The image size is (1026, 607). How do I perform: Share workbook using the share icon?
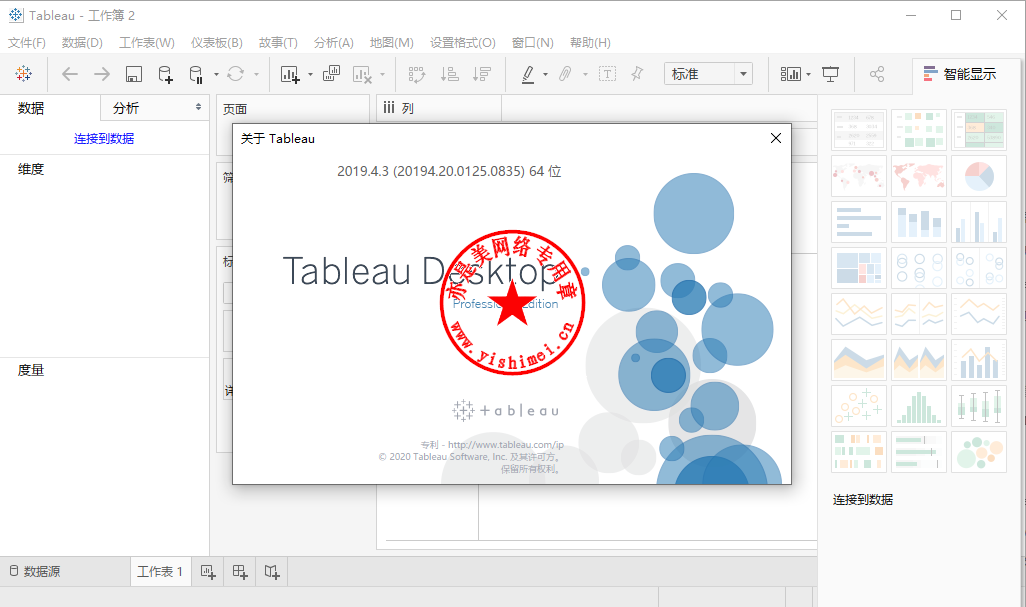877,74
